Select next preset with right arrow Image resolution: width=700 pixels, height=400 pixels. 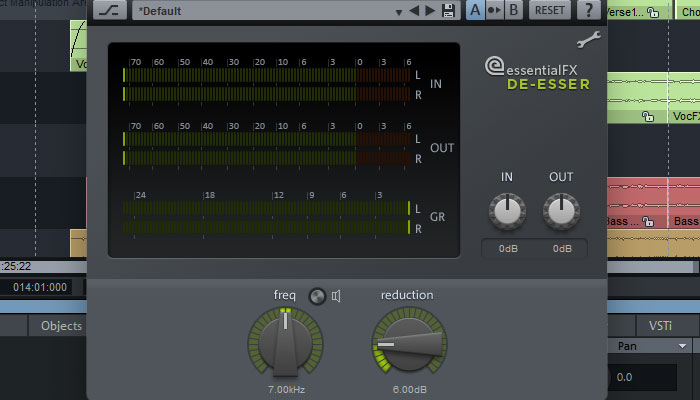[430, 11]
